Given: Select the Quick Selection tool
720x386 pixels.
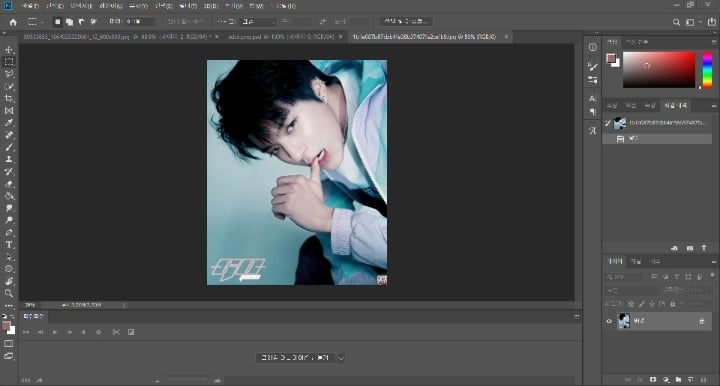Looking at the screenshot, I should (x=9, y=86).
